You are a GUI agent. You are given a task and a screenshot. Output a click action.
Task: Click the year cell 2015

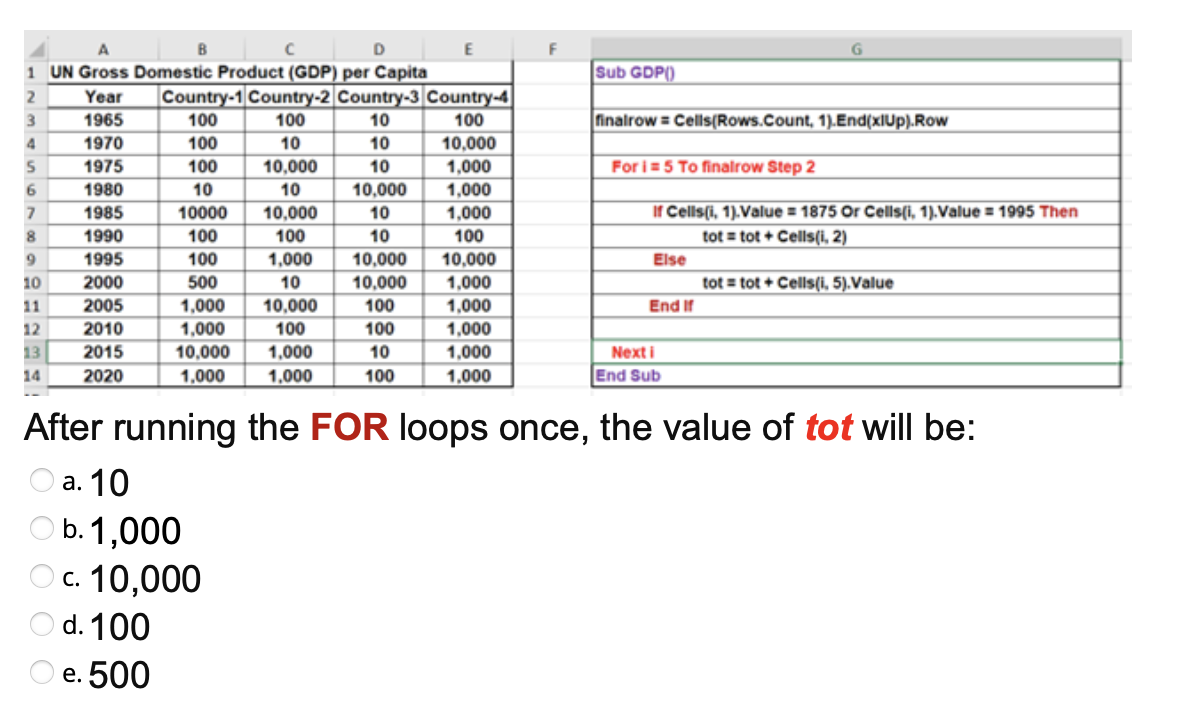coord(103,352)
